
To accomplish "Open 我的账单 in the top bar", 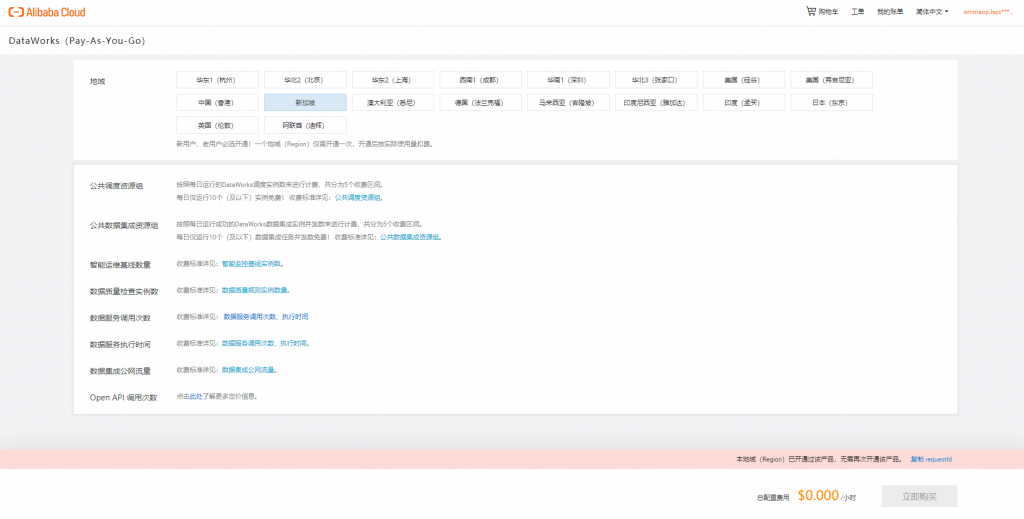I will pyautogui.click(x=890, y=12).
